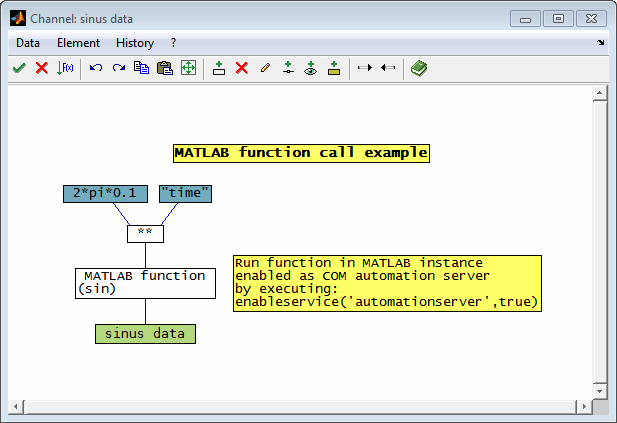This screenshot has height=423, width=617.
Task: Select the "time" channel block
Action: [x=185, y=194]
